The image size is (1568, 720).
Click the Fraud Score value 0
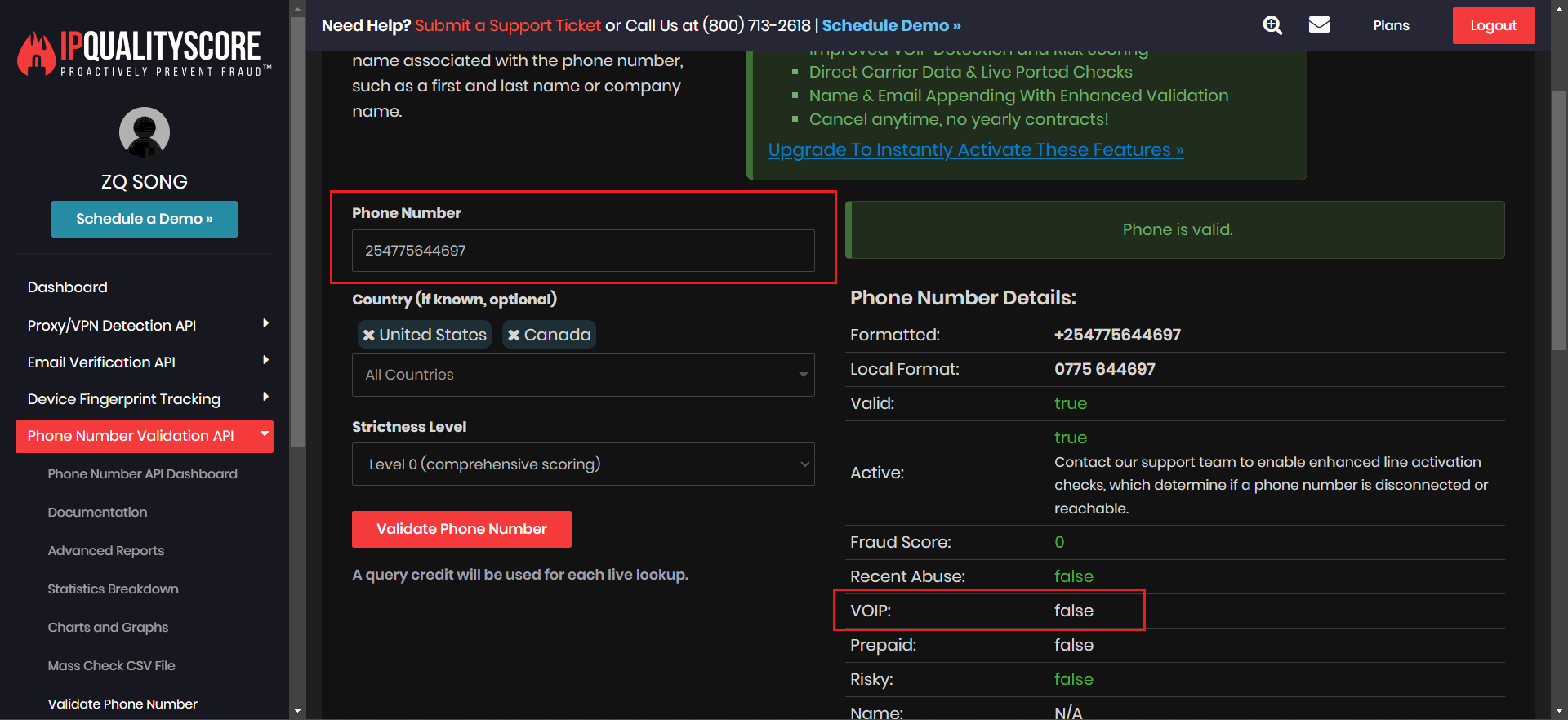click(1059, 542)
